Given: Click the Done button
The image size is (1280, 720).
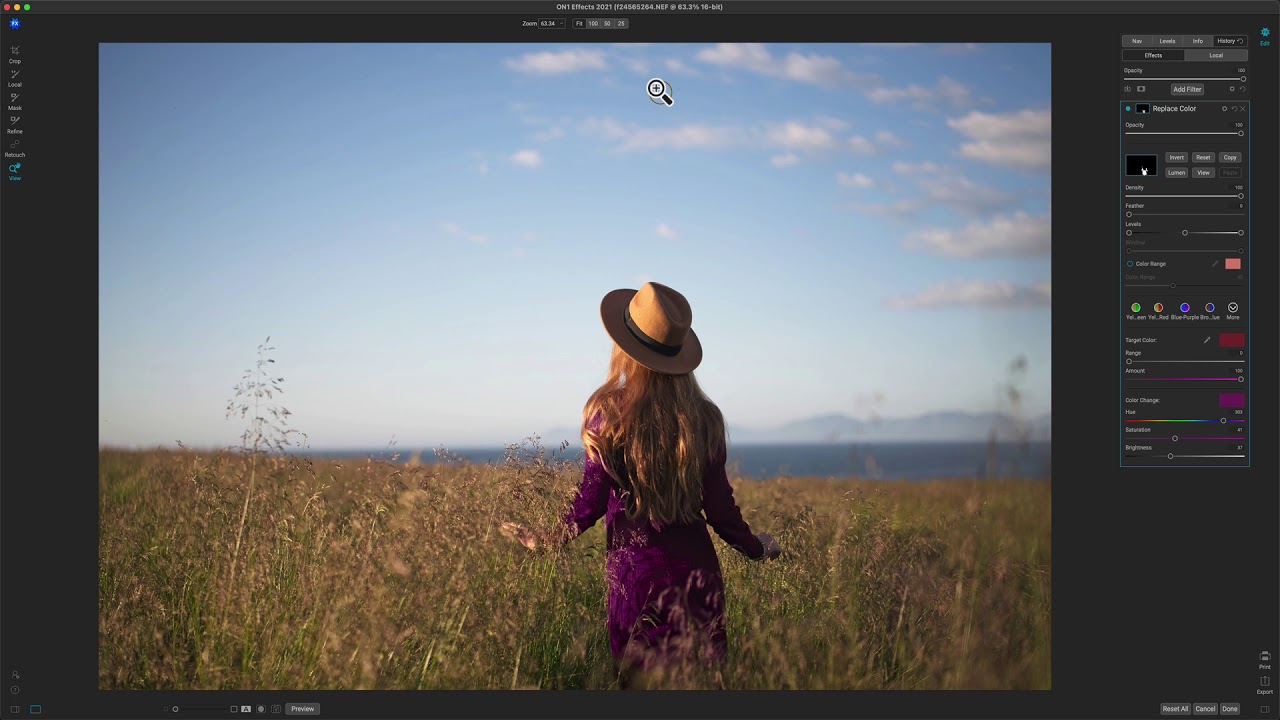Looking at the screenshot, I should (1230, 709).
